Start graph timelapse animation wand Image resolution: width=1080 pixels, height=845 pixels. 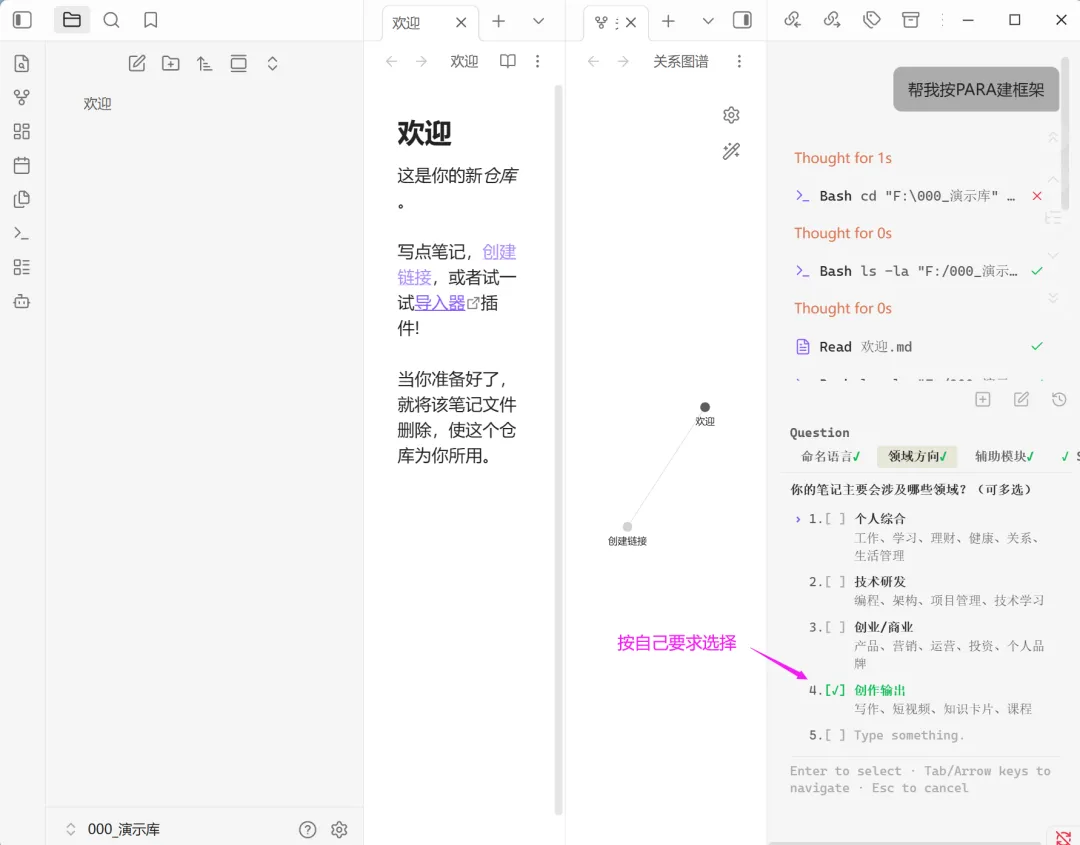click(x=731, y=151)
